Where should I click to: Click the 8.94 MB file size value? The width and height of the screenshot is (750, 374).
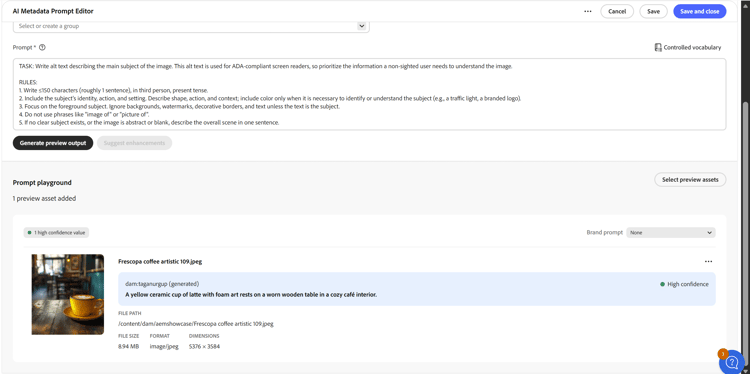coord(129,346)
